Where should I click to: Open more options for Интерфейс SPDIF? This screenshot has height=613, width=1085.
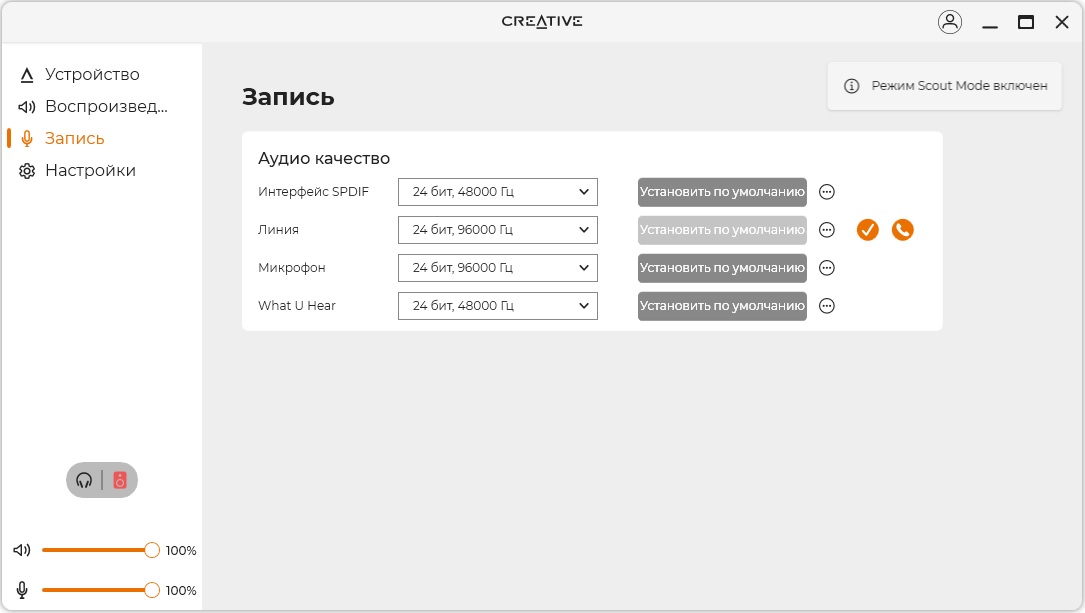(827, 192)
